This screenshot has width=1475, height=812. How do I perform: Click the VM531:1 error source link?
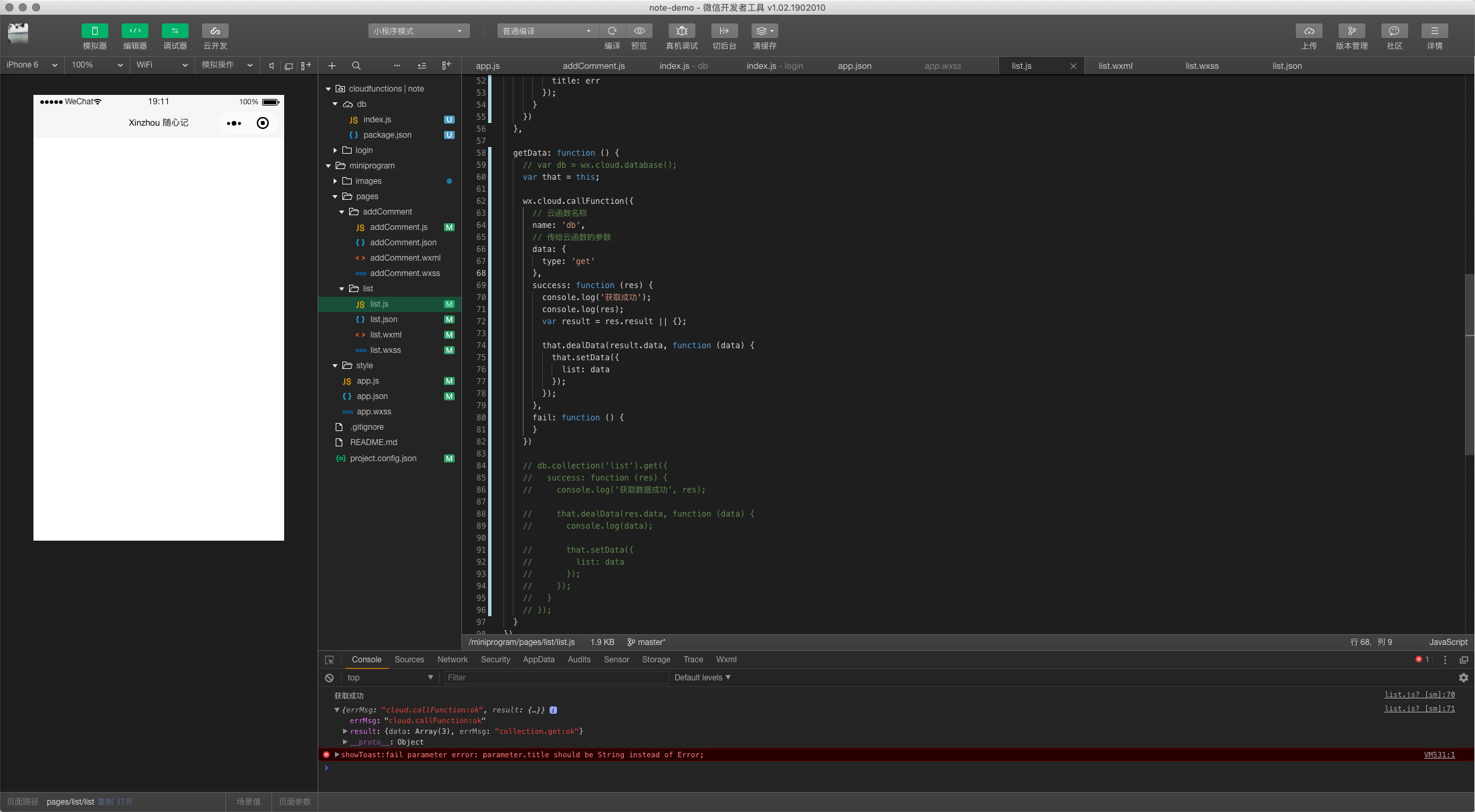pos(1439,755)
